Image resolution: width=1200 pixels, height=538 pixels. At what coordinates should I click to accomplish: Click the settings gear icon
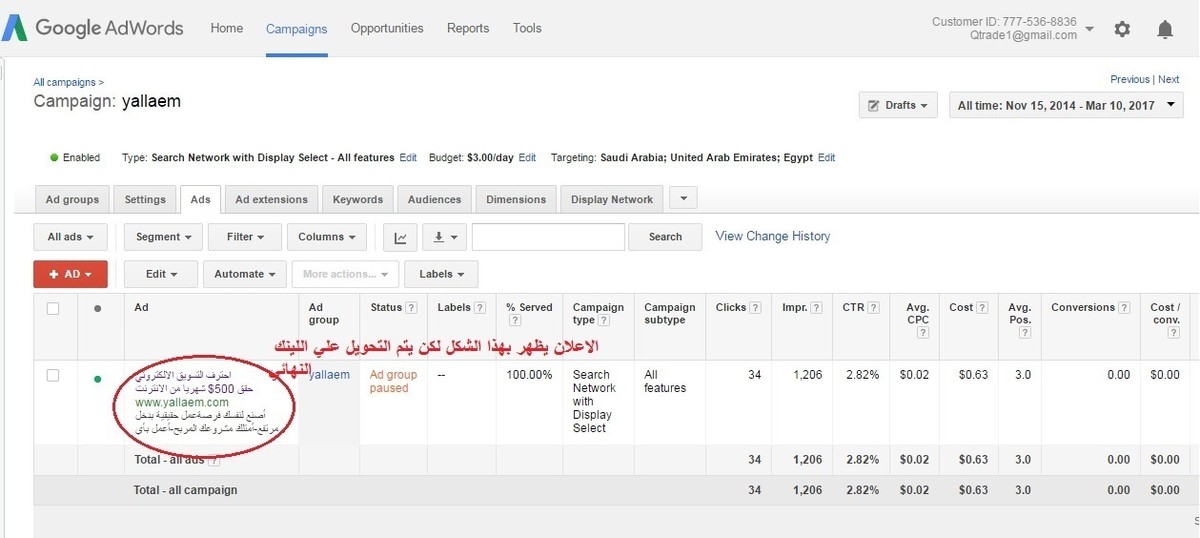click(1122, 29)
